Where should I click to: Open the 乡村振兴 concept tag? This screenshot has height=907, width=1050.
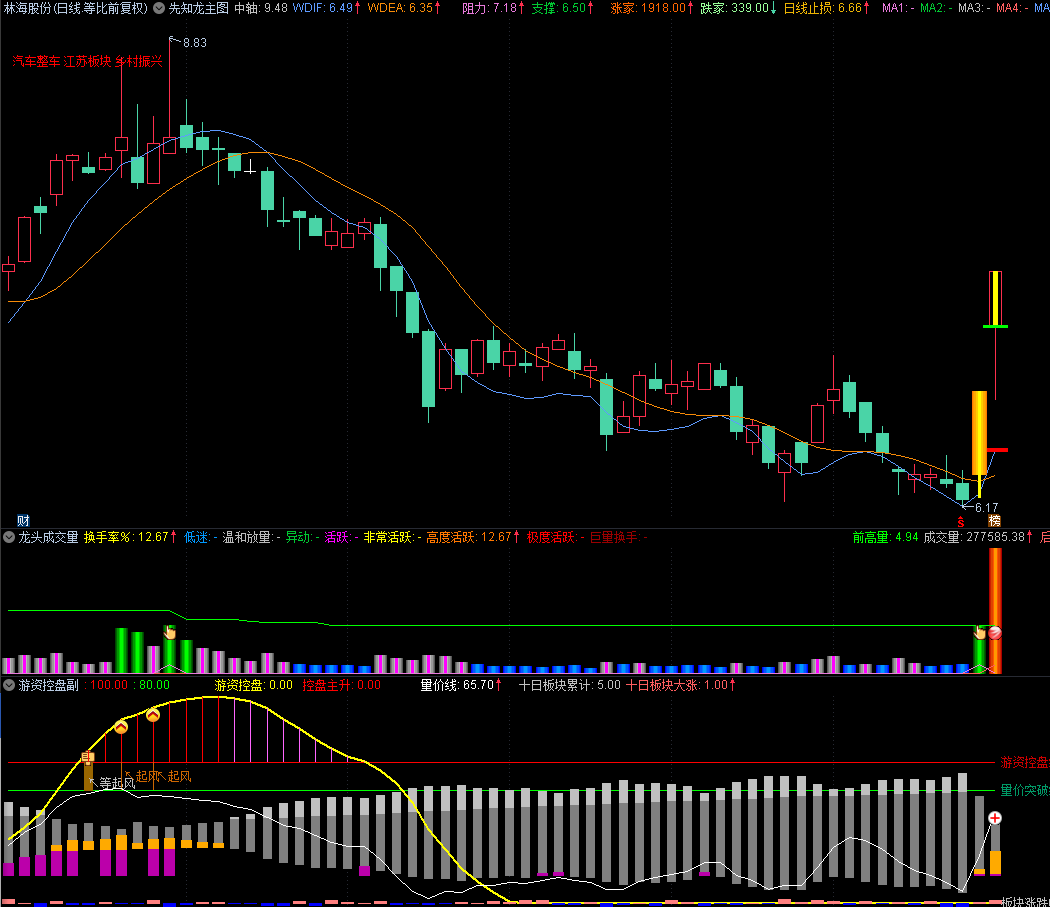(x=138, y=61)
